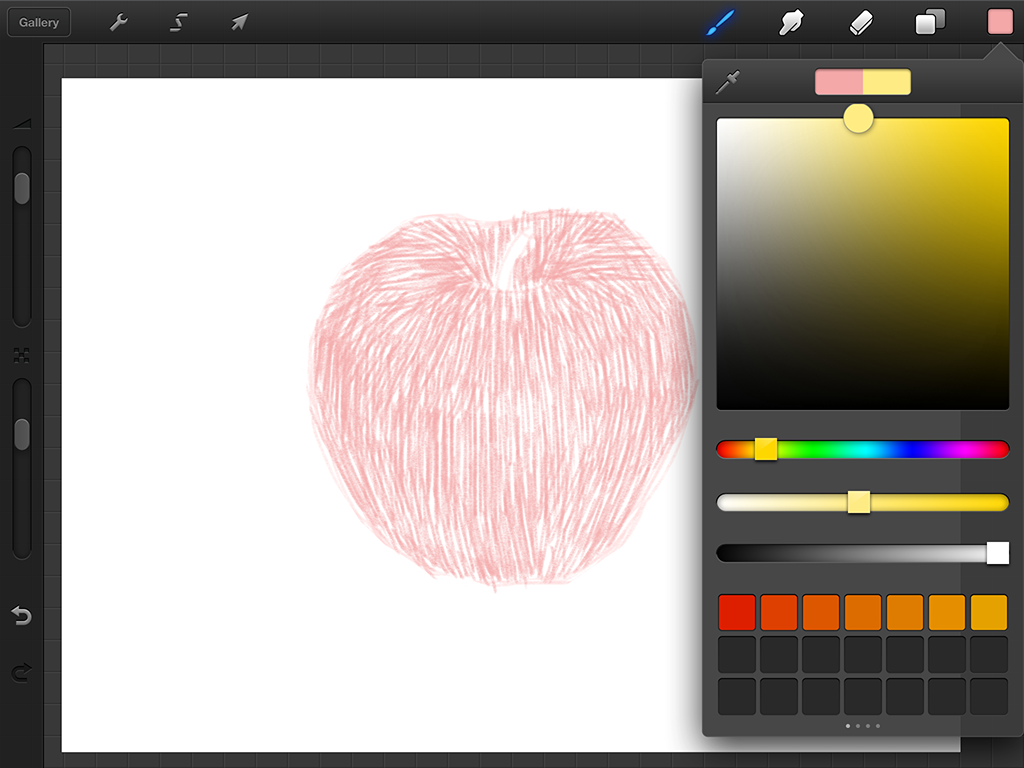The height and width of the screenshot is (768, 1024).
Task: Click the brightness slider handle
Action: pyautogui.click(x=997, y=553)
